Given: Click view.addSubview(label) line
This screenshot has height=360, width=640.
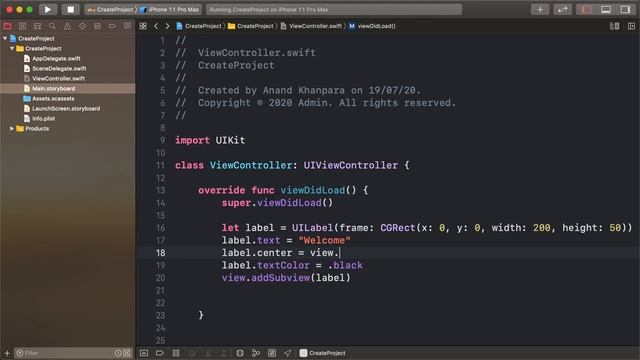Looking at the screenshot, I should 286,278.
